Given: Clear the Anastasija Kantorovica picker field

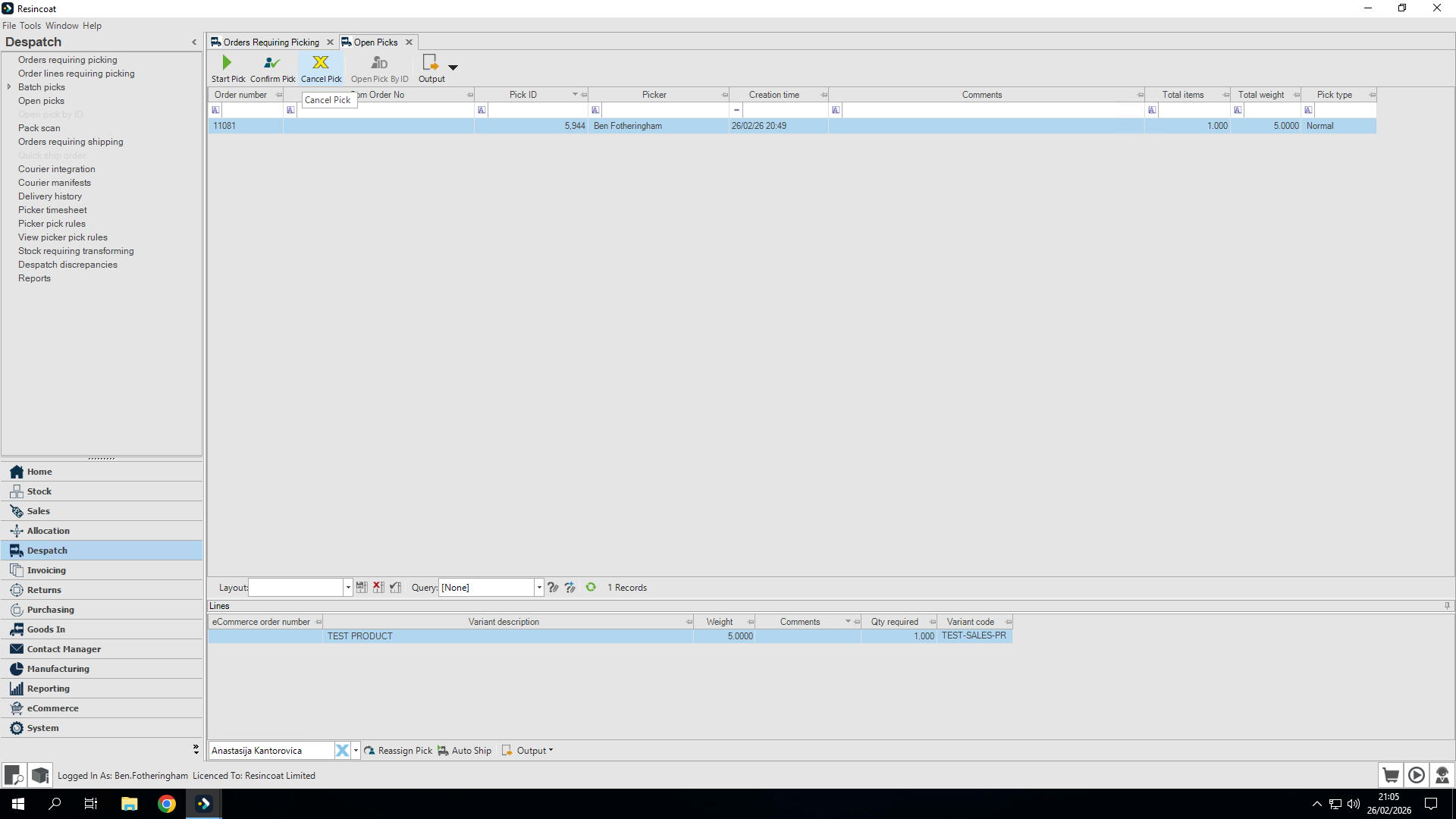Looking at the screenshot, I should pos(342,751).
